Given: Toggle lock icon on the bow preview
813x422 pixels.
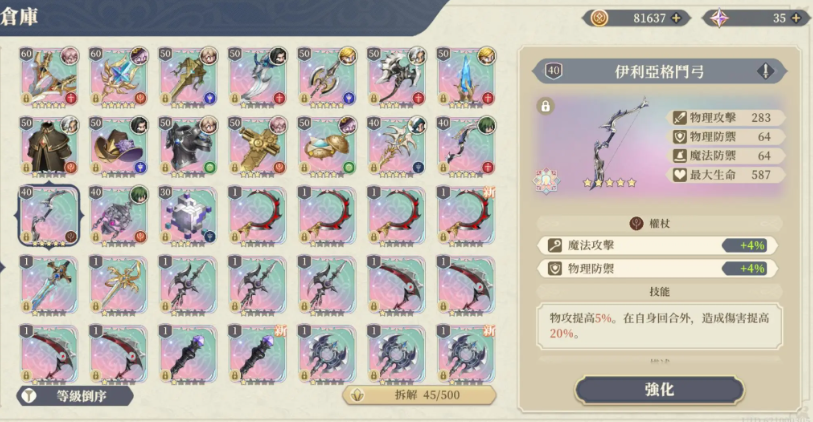Looking at the screenshot, I should (545, 106).
